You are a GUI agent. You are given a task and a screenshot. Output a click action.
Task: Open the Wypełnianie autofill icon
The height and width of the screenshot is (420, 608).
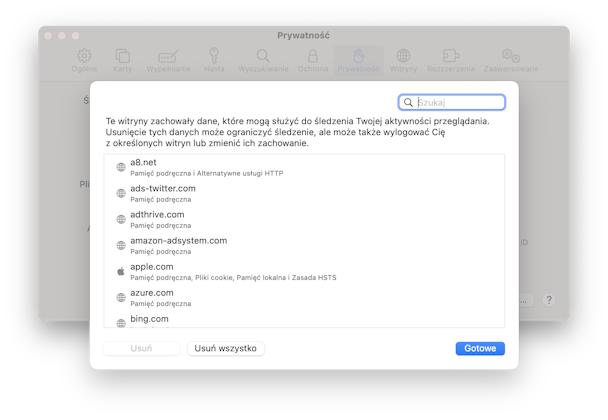coord(168,56)
